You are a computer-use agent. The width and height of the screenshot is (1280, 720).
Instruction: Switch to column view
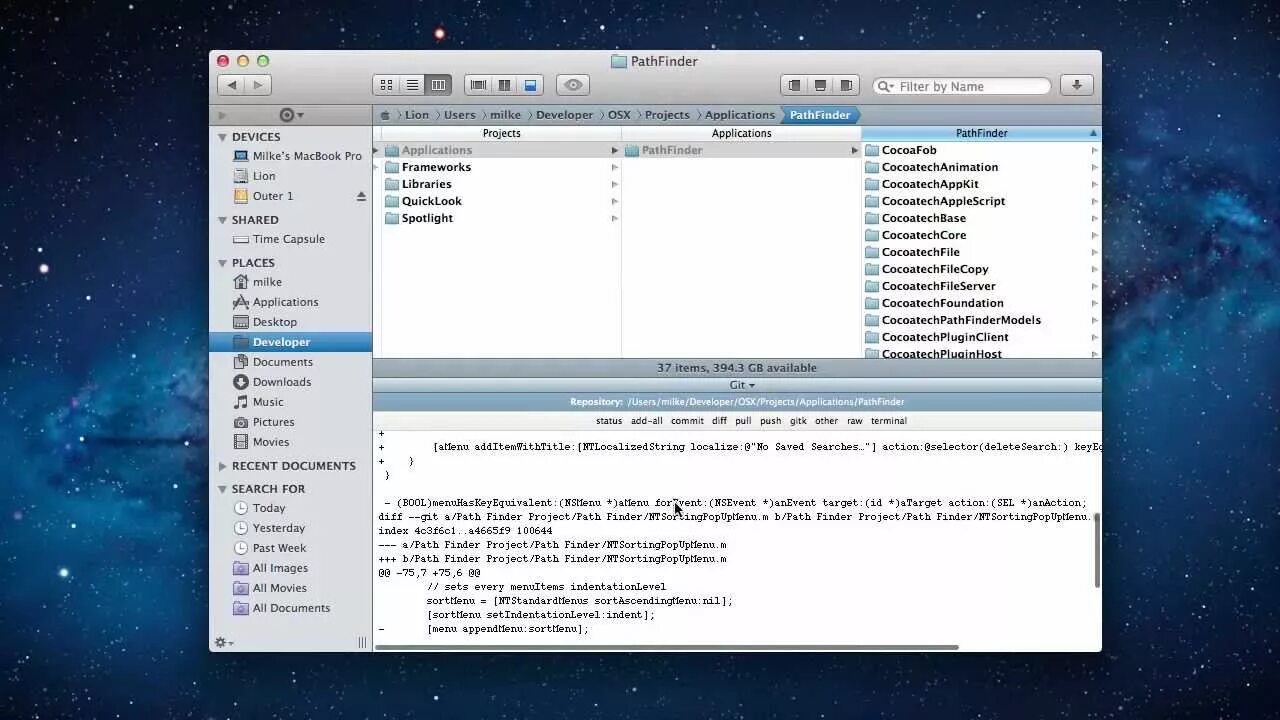coord(438,86)
